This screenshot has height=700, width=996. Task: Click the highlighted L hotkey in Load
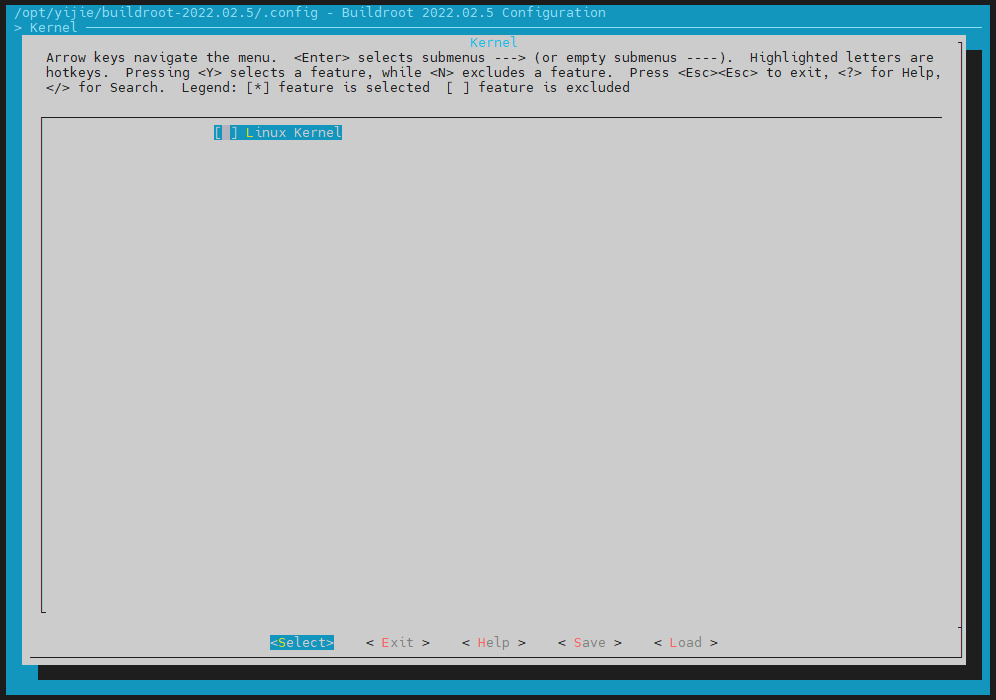pyautogui.click(x=671, y=642)
